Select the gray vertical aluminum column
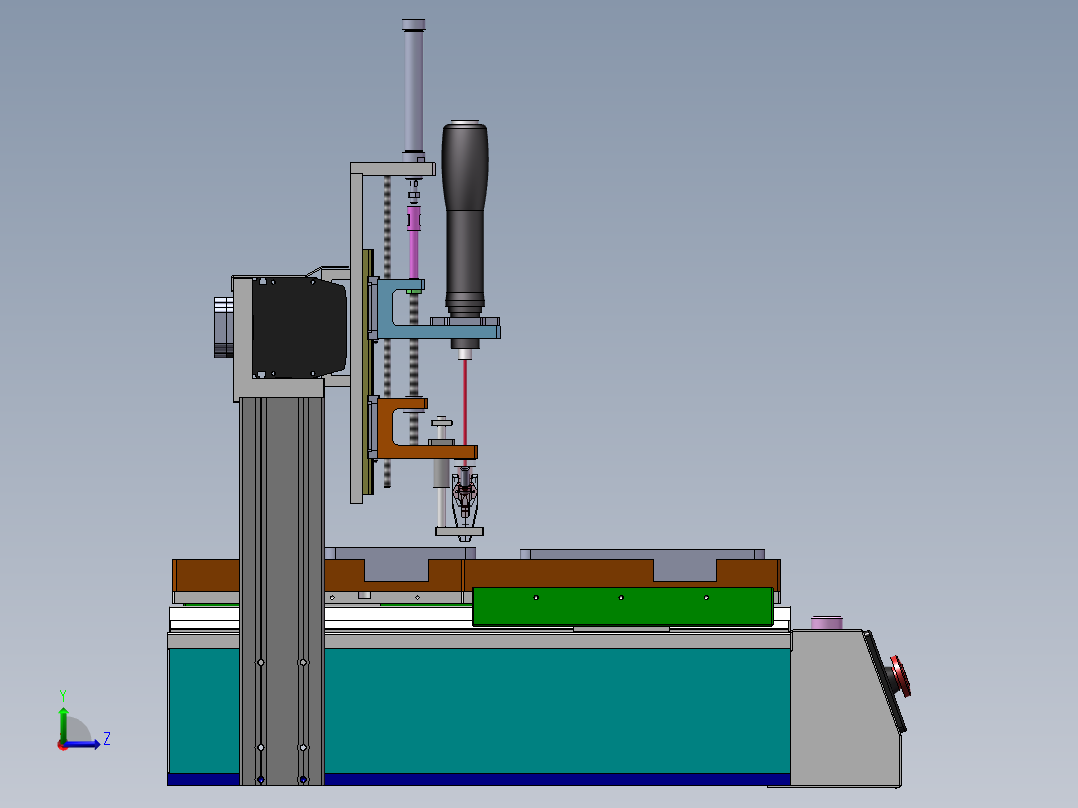Viewport: 1078px width, 808px height. tap(282, 590)
